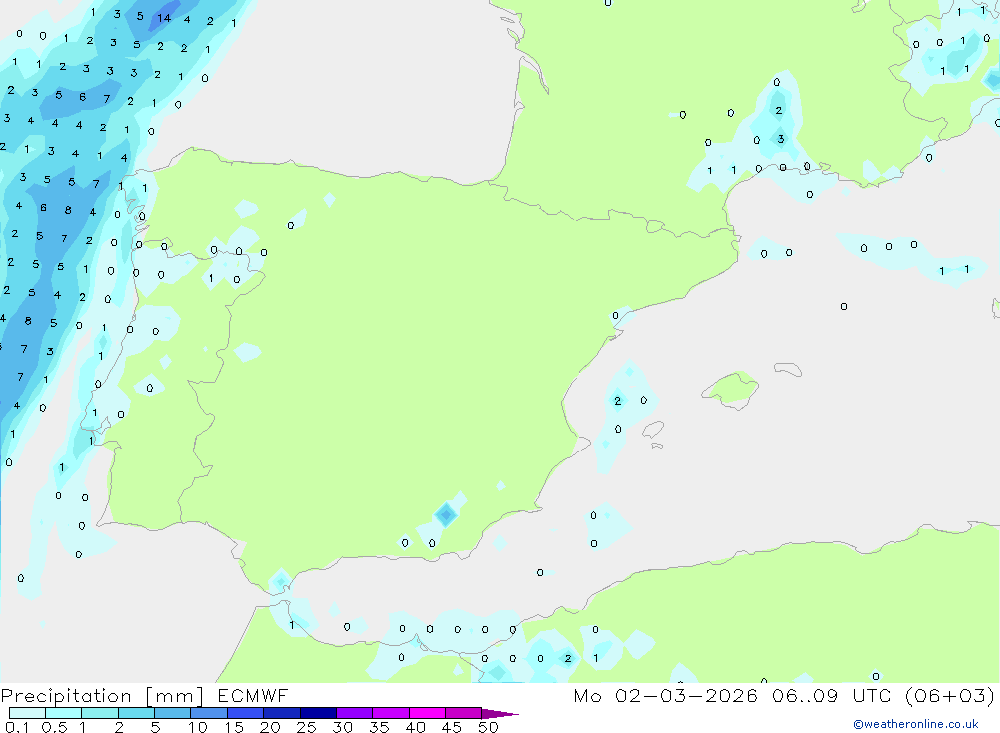Select the 30–35 mm legend swatch
Viewport: 1000px width, 733px height.
pyautogui.click(x=355, y=713)
